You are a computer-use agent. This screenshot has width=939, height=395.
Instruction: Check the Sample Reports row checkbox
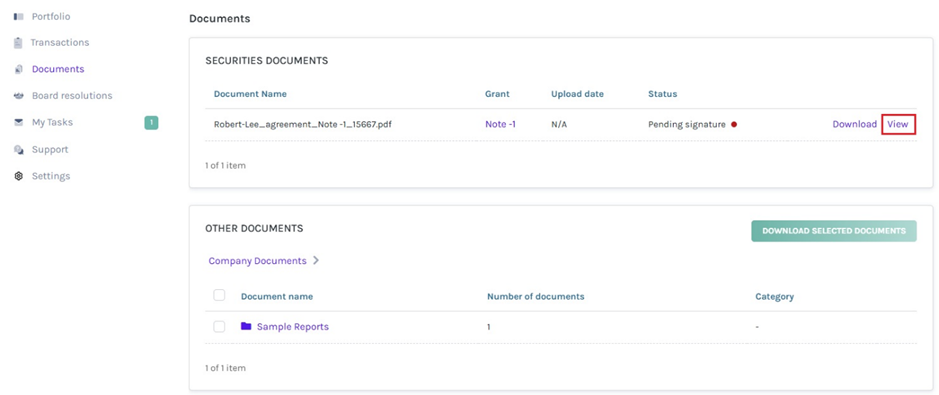pyautogui.click(x=219, y=327)
